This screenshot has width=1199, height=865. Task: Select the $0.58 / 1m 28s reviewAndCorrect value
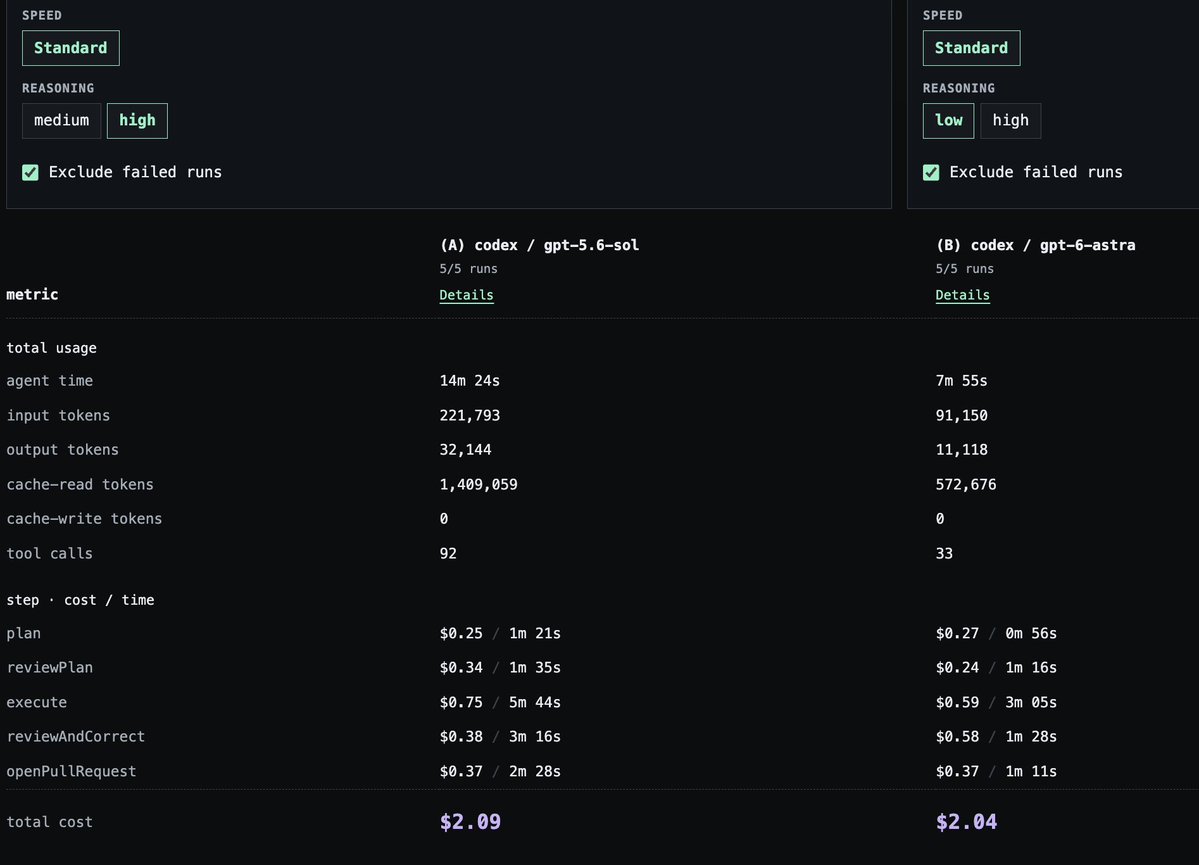pyautogui.click(x=996, y=737)
